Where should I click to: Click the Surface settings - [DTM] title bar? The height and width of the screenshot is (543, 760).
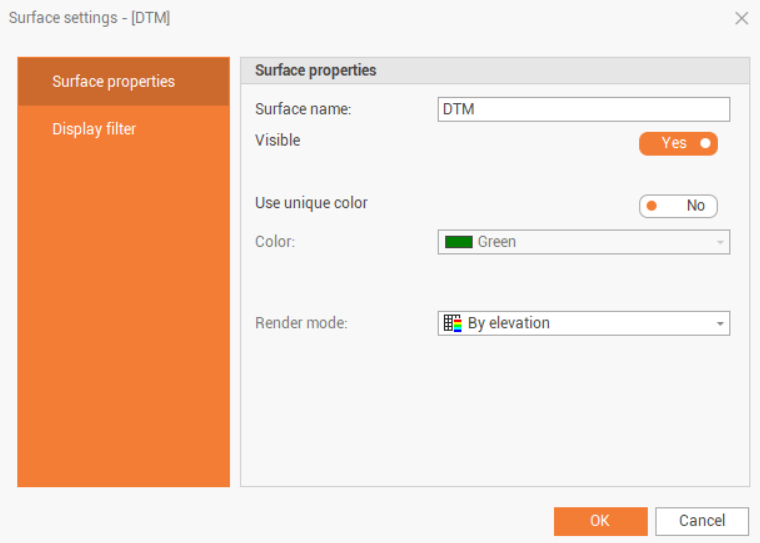(x=90, y=18)
